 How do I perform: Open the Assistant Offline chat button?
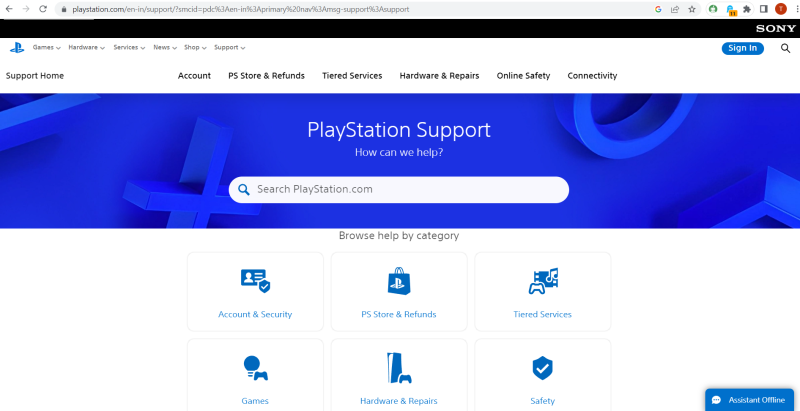click(x=749, y=400)
